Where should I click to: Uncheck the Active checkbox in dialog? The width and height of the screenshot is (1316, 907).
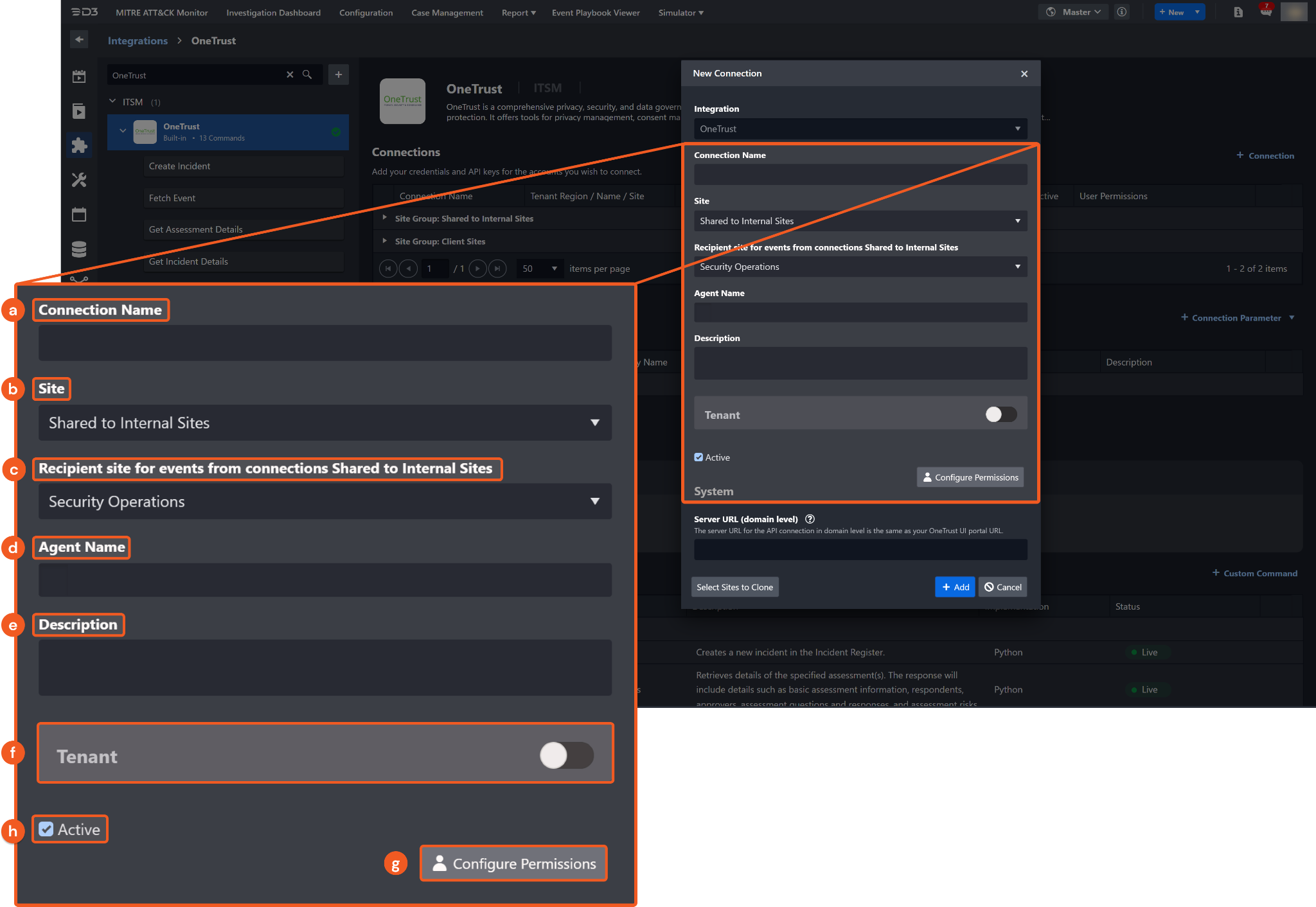pos(698,457)
